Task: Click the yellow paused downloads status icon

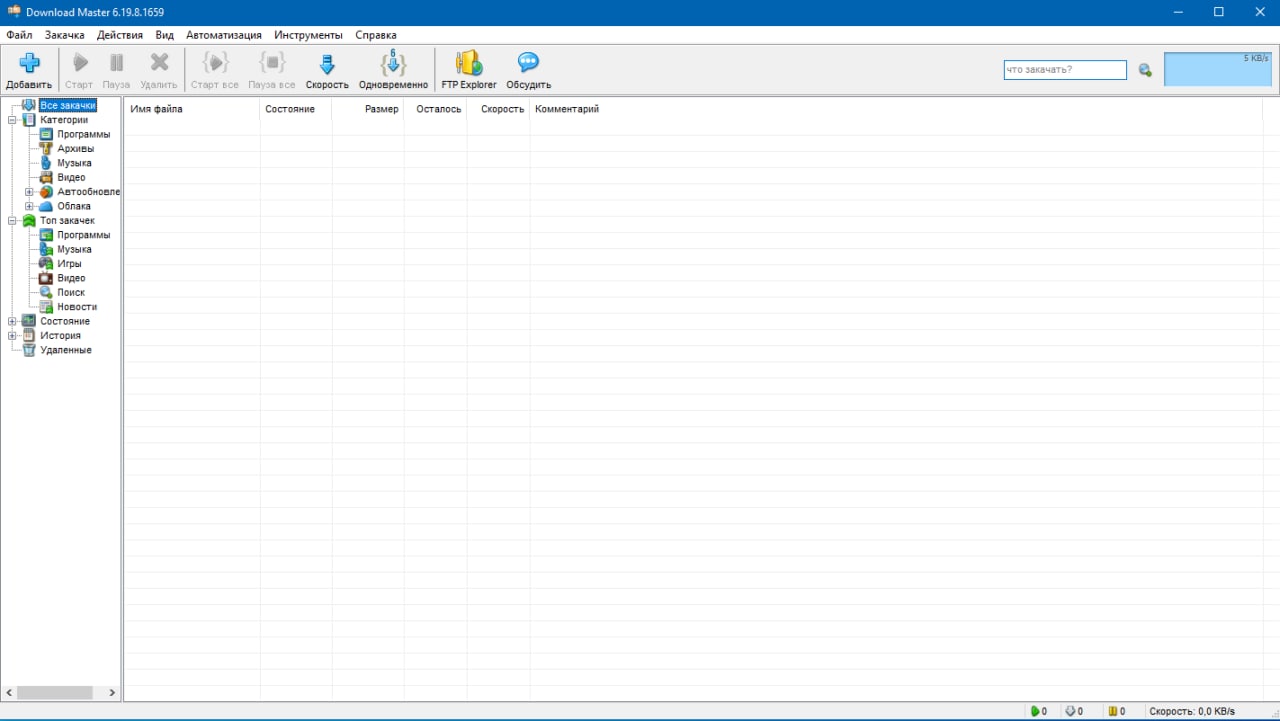Action: click(x=1111, y=711)
